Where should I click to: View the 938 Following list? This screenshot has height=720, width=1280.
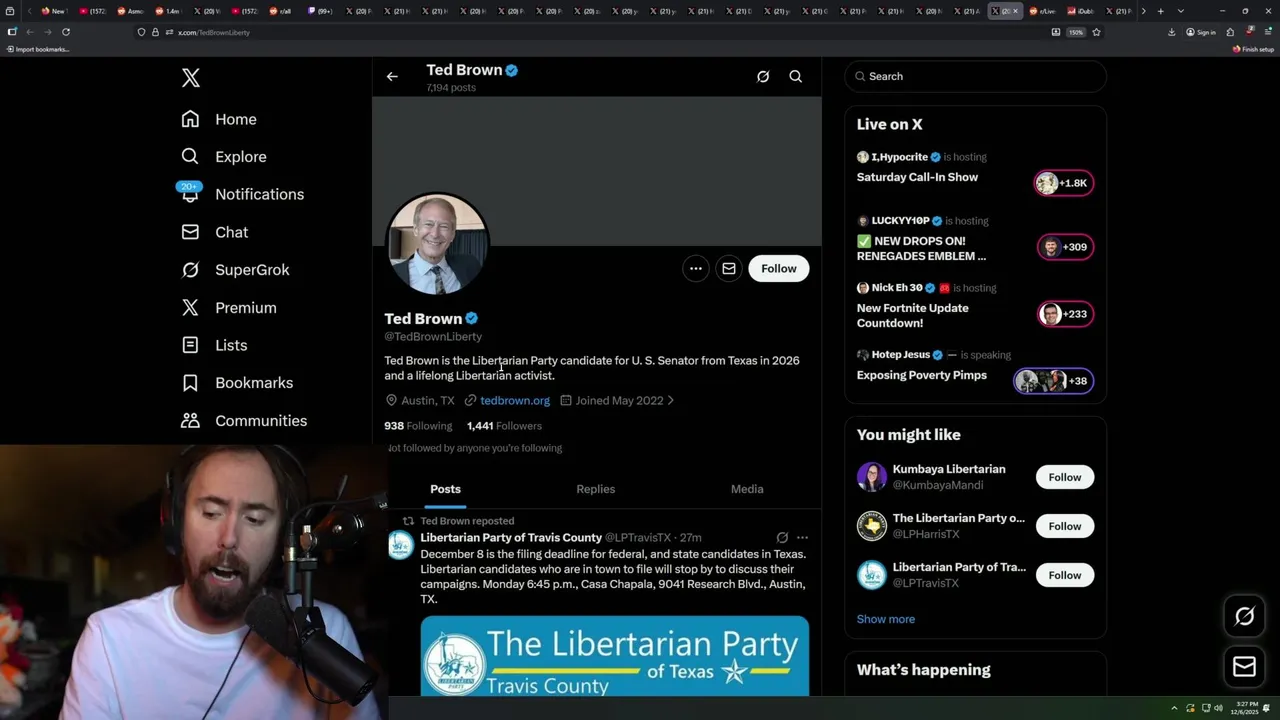click(418, 426)
